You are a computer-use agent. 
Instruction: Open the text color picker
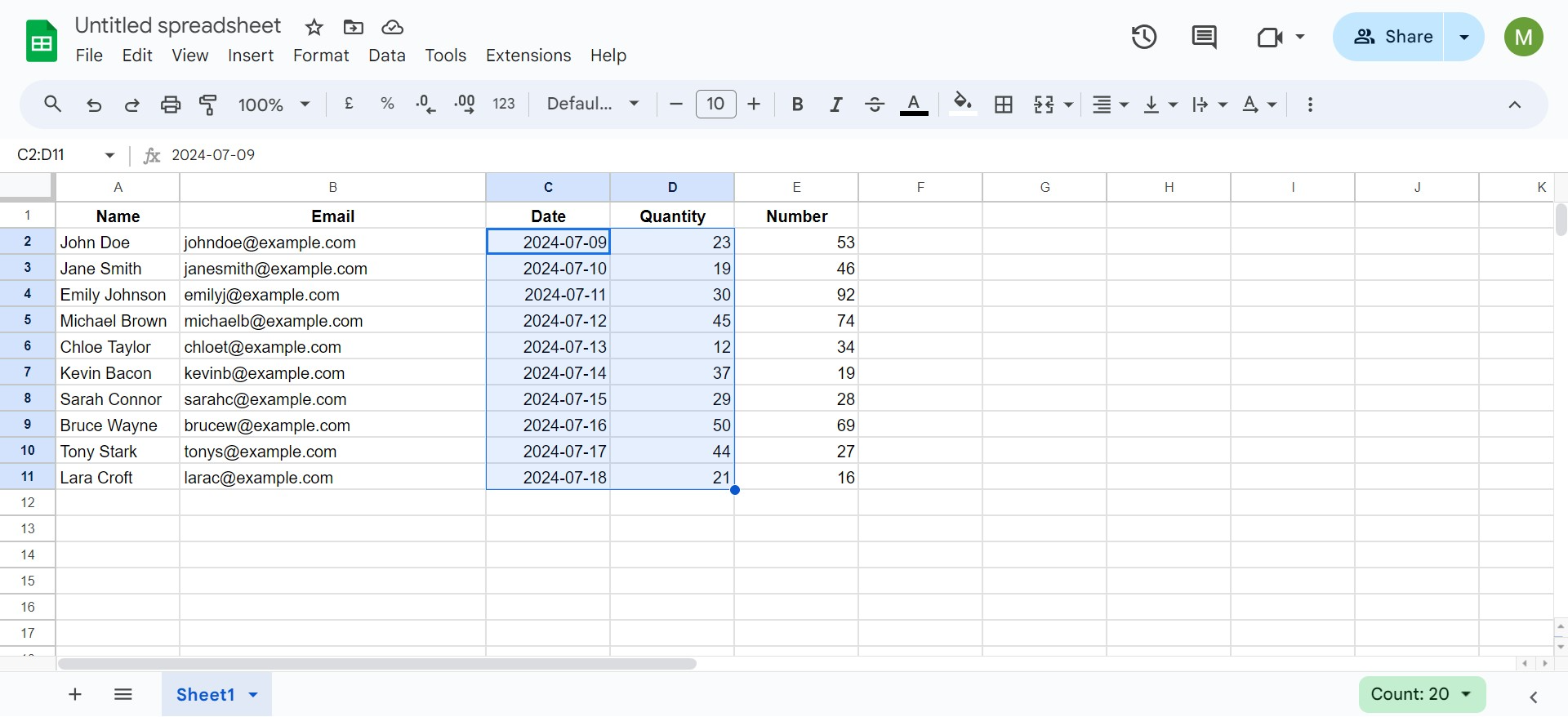914,105
